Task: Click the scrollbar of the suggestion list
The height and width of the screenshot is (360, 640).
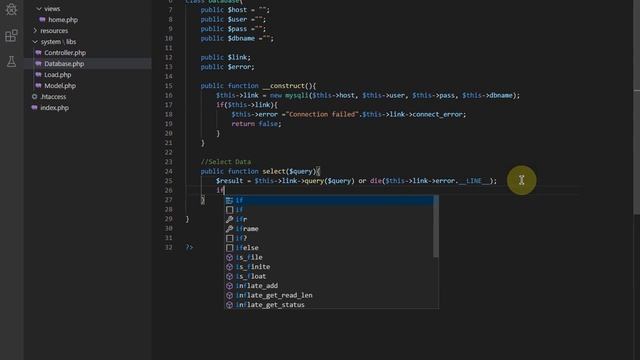Action: (436, 227)
